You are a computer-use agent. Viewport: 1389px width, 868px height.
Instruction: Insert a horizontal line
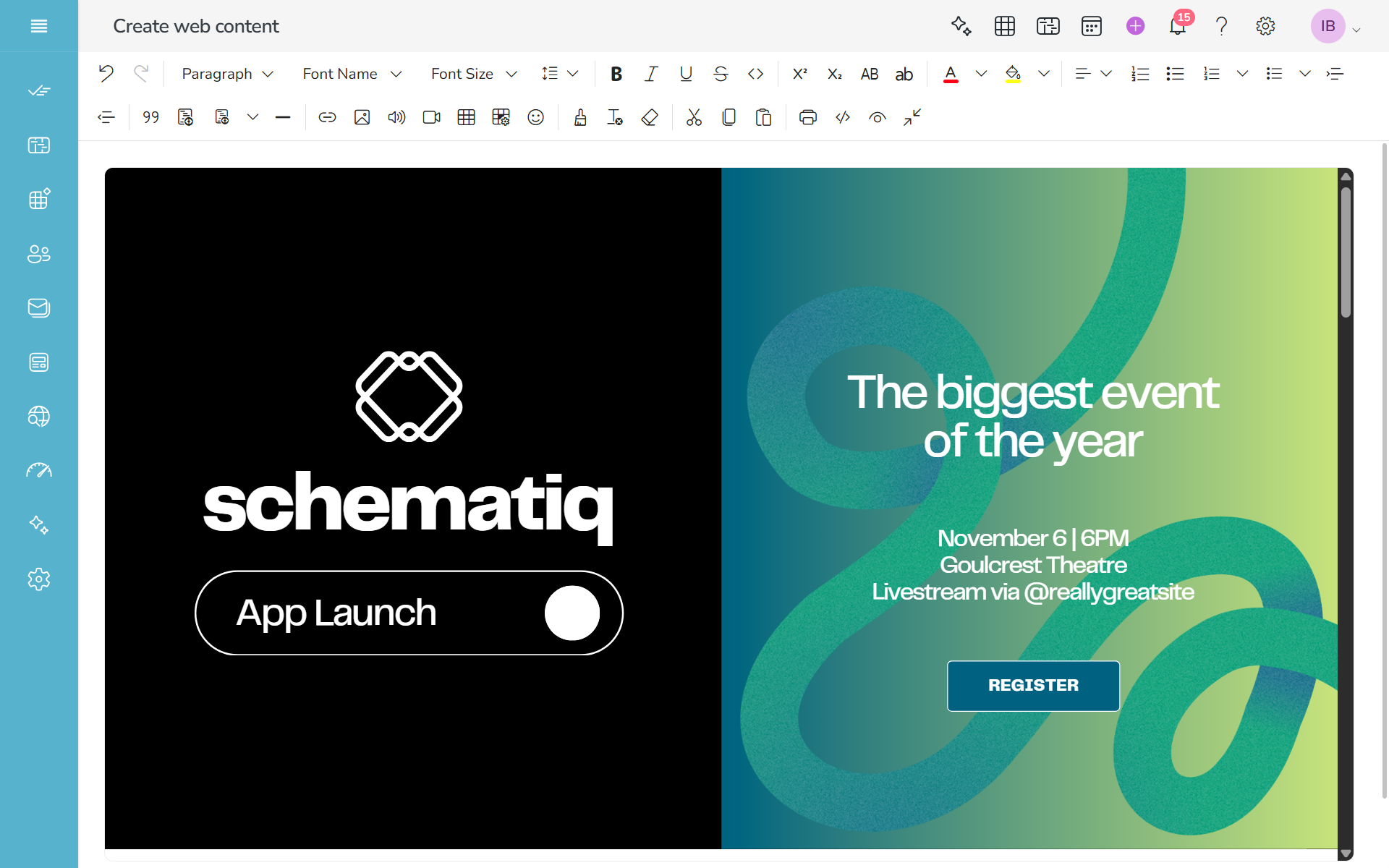283,117
